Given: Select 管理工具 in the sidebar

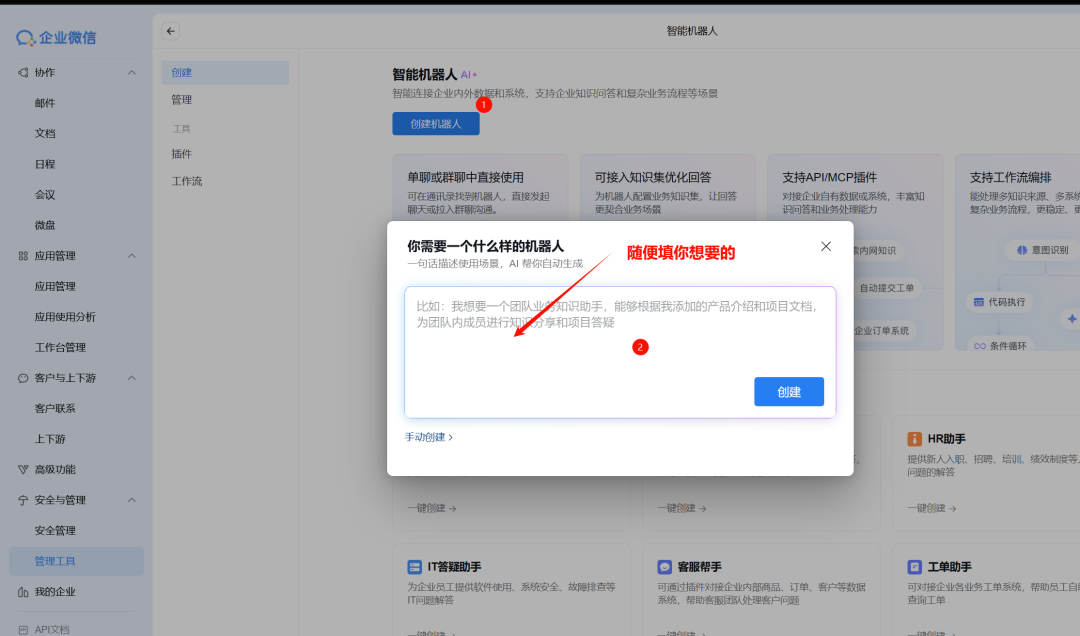Looking at the screenshot, I should 76,561.
